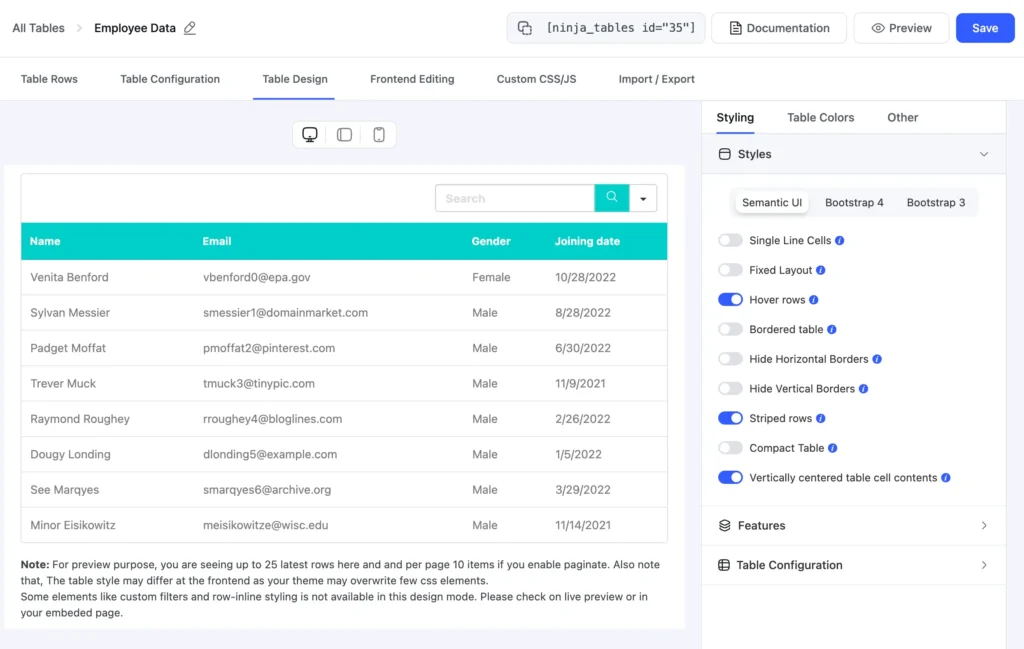Click the Table Configuration grid icon
This screenshot has height=649, width=1024.
click(724, 565)
